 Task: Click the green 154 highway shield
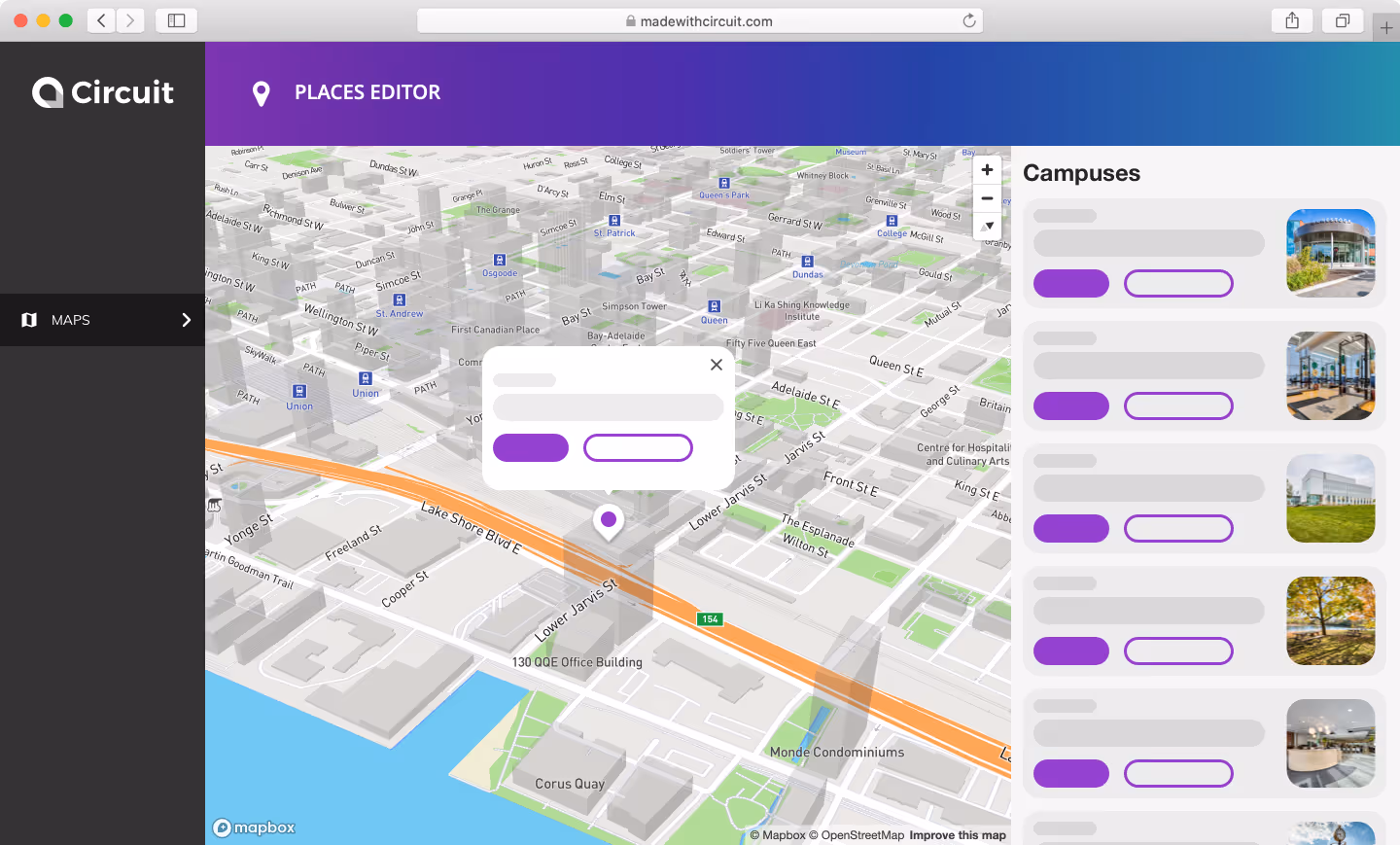(710, 619)
